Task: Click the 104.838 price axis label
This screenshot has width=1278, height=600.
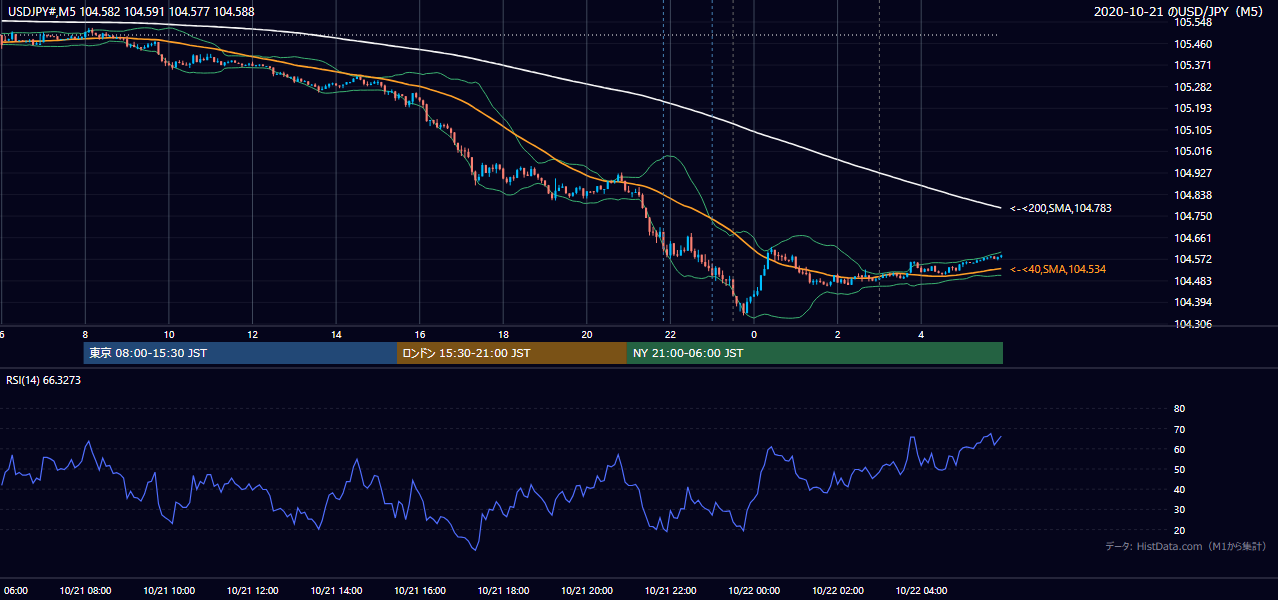Action: coord(1193,195)
